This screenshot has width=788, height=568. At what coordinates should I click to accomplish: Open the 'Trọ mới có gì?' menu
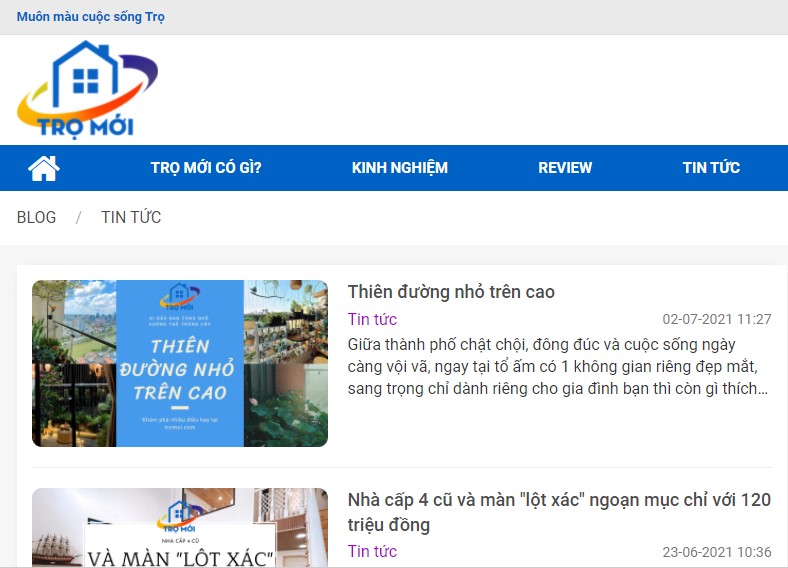[206, 168]
